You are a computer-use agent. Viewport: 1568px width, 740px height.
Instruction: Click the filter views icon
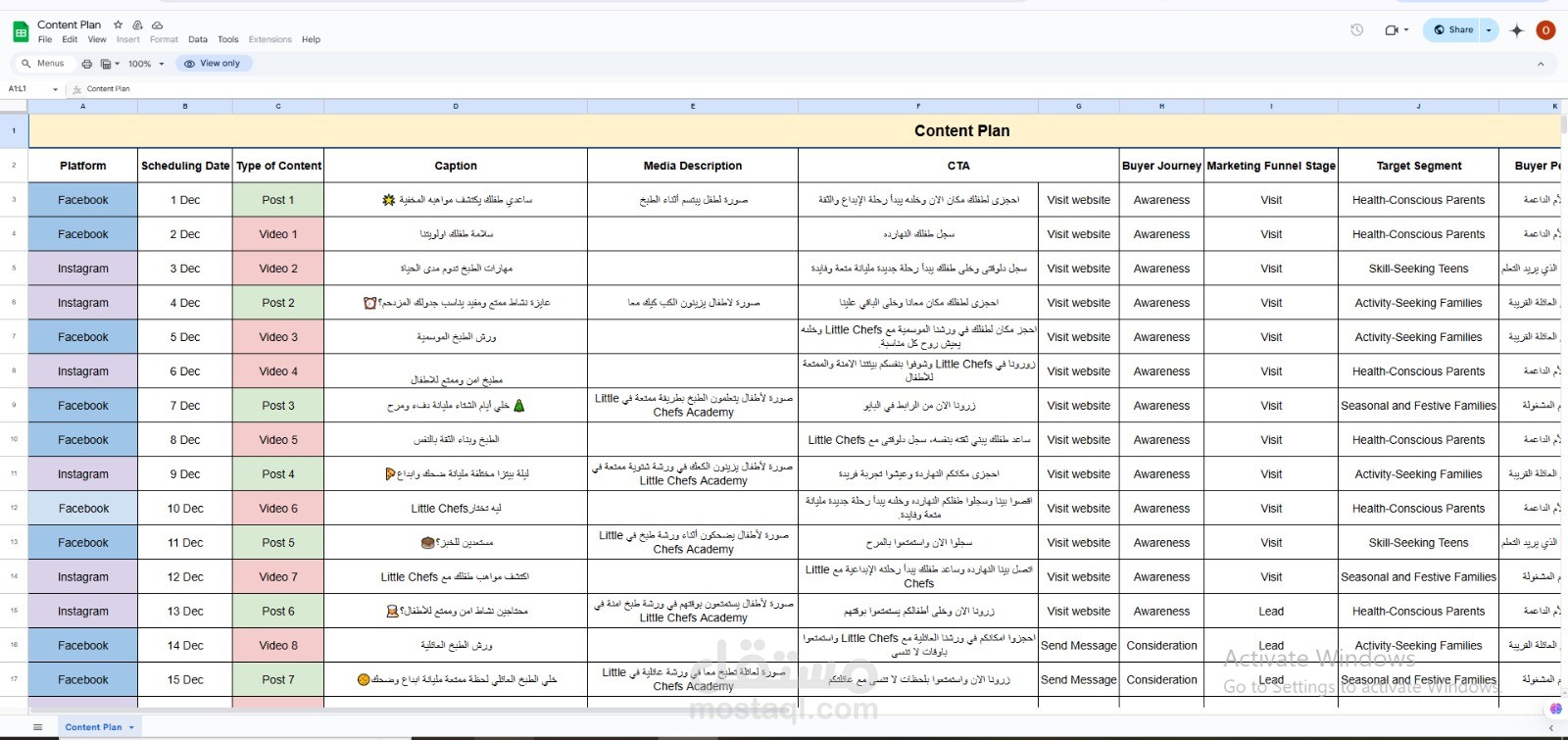pyautogui.click(x=106, y=64)
